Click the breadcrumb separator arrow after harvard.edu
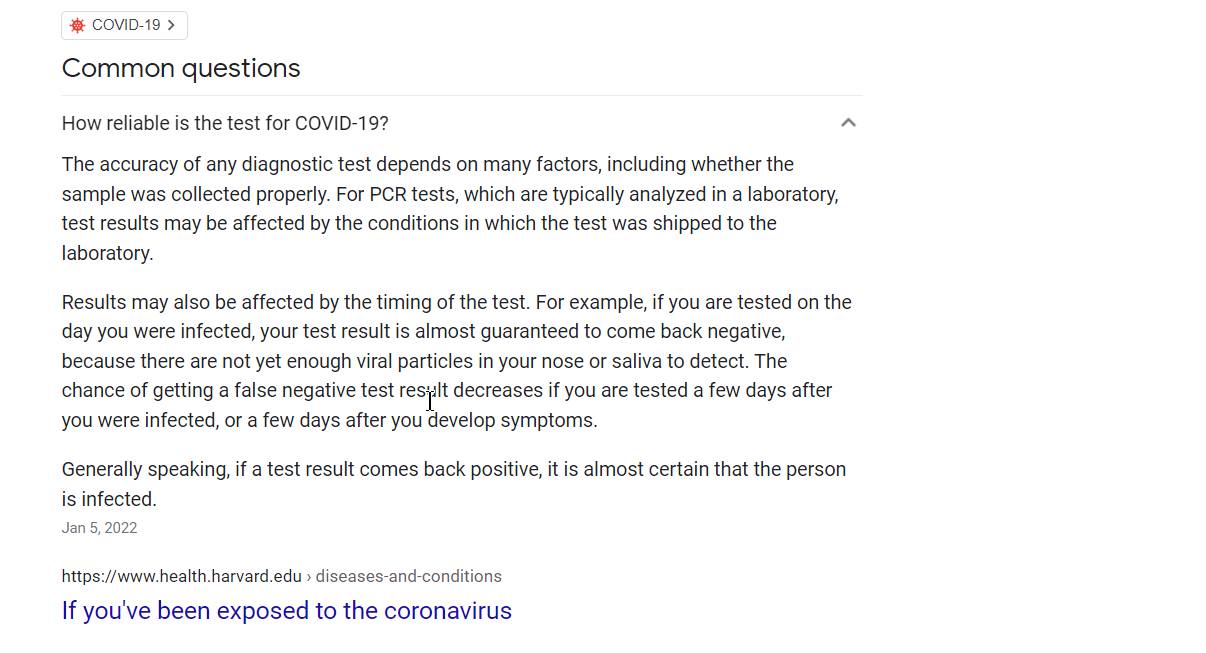Image resolution: width=1206 pixels, height=653 pixels. tap(309, 576)
